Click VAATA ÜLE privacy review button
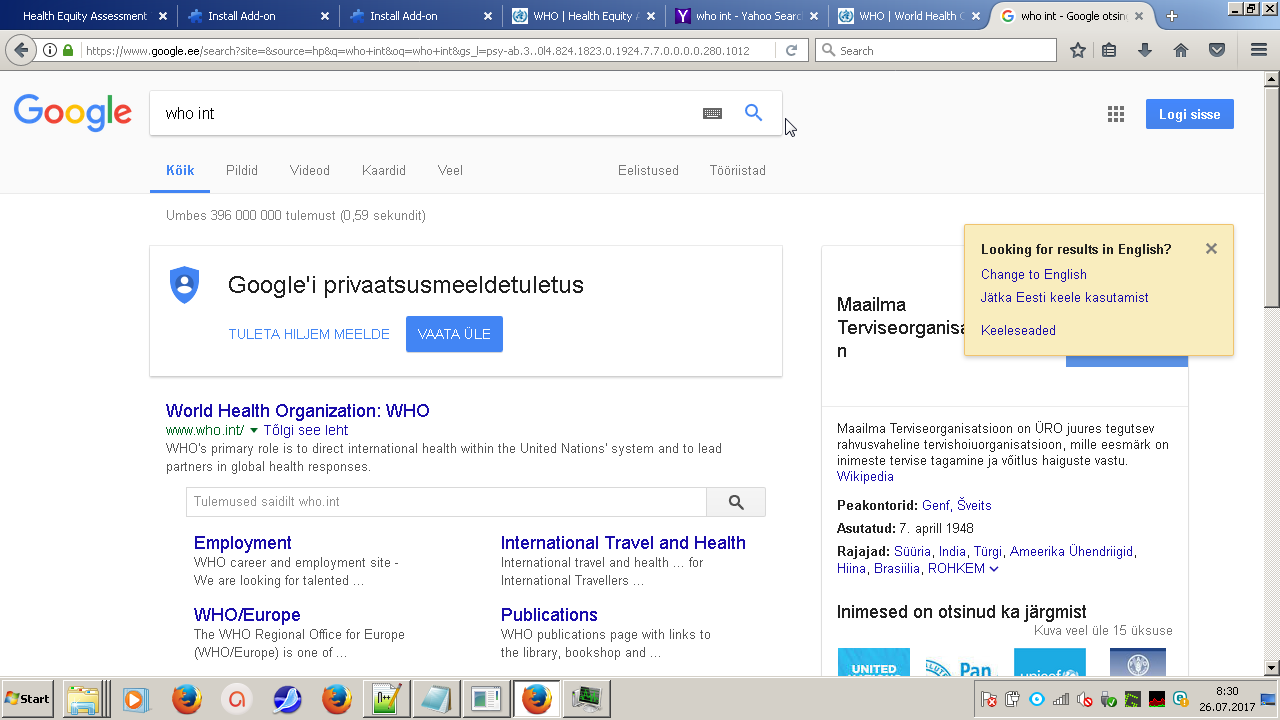The width and height of the screenshot is (1280, 720). [x=454, y=334]
